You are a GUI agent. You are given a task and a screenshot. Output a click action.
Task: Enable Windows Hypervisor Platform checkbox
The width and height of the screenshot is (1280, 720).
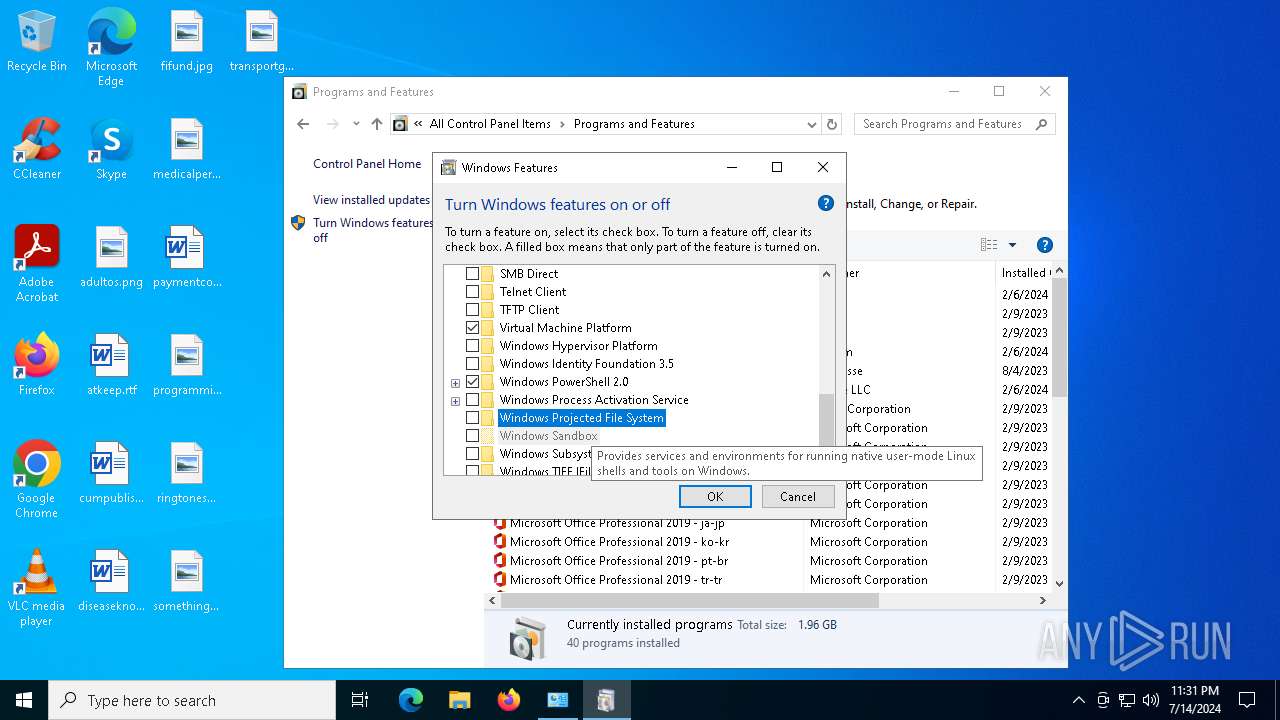472,346
